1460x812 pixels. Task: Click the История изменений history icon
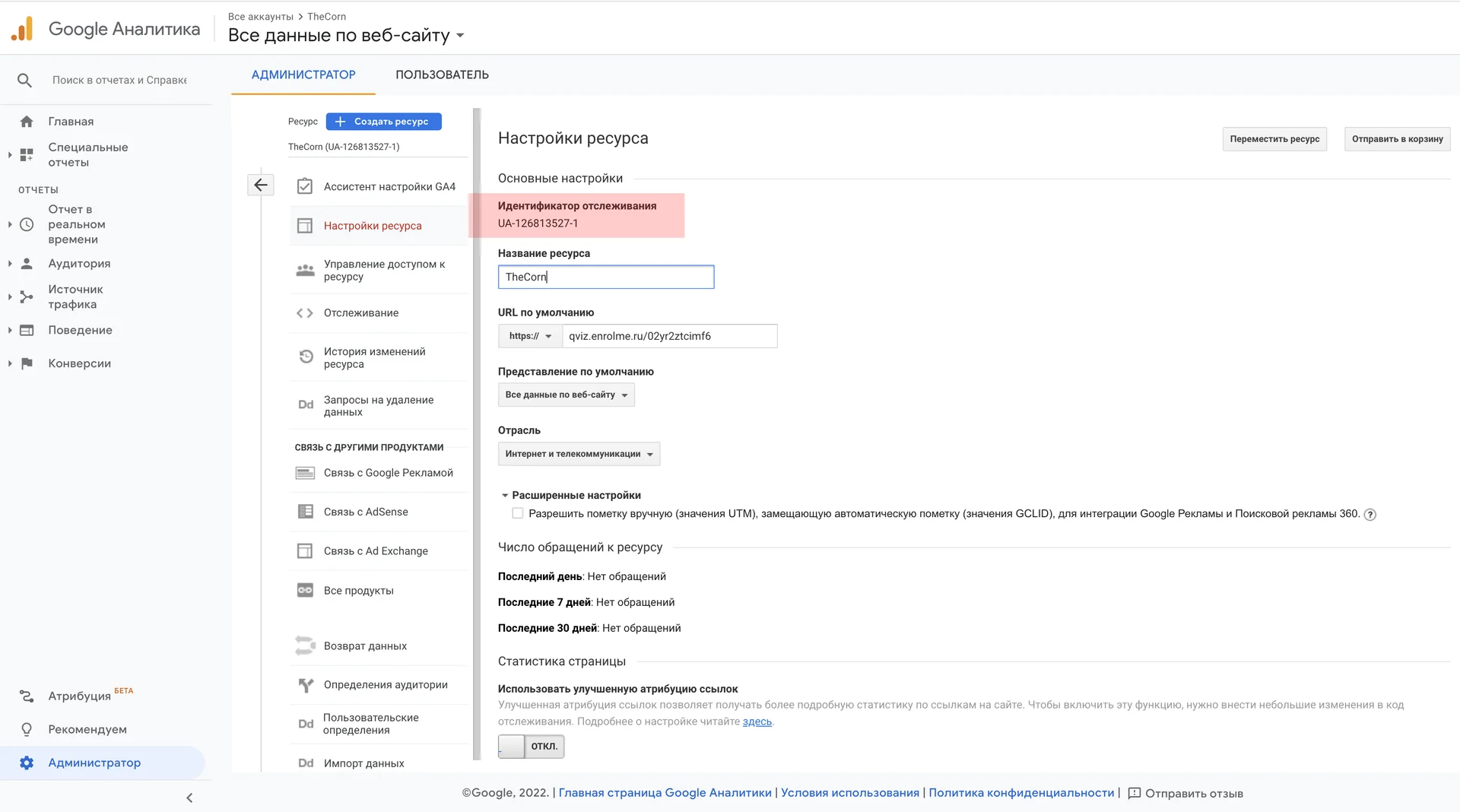click(306, 357)
